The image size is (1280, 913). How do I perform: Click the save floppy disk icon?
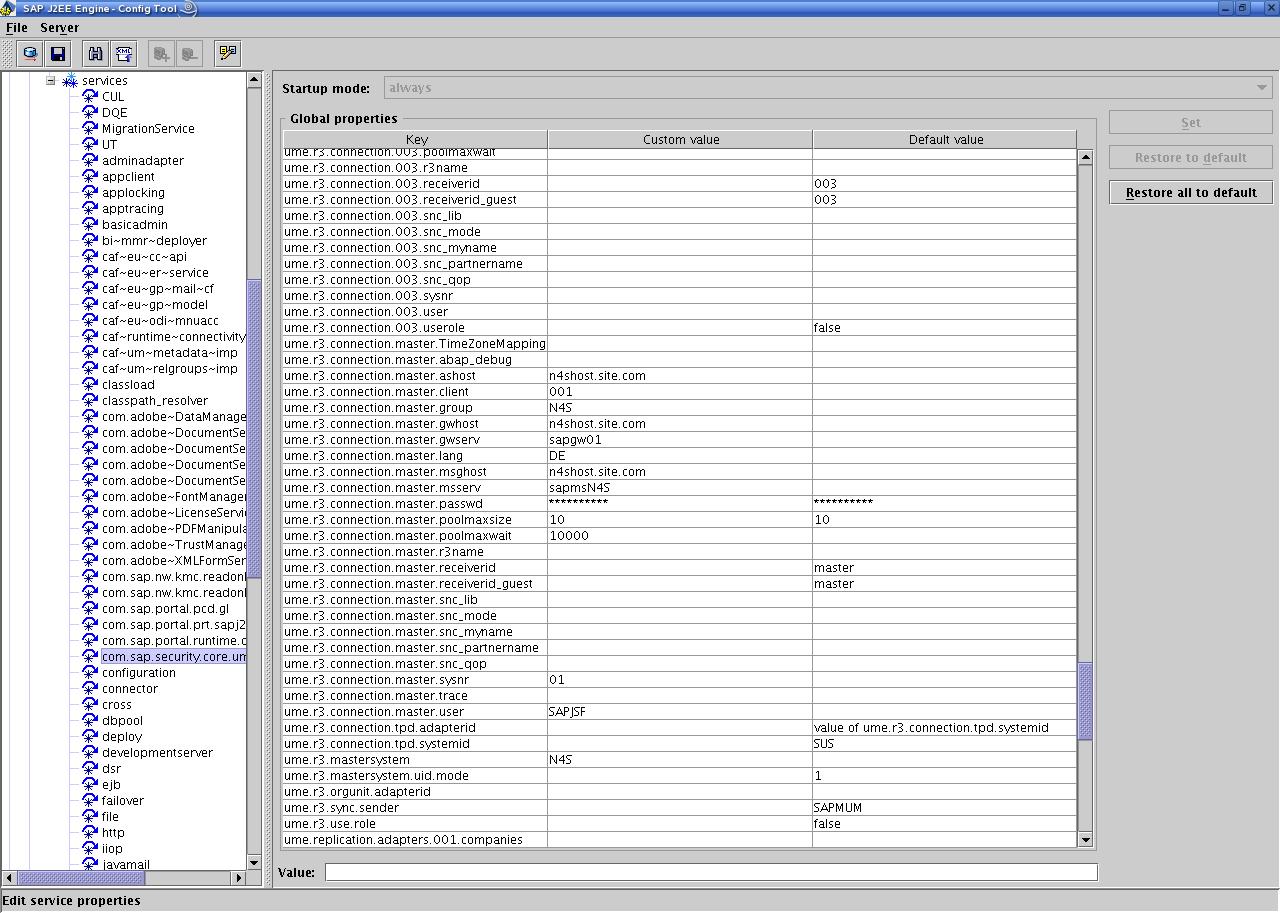click(57, 54)
